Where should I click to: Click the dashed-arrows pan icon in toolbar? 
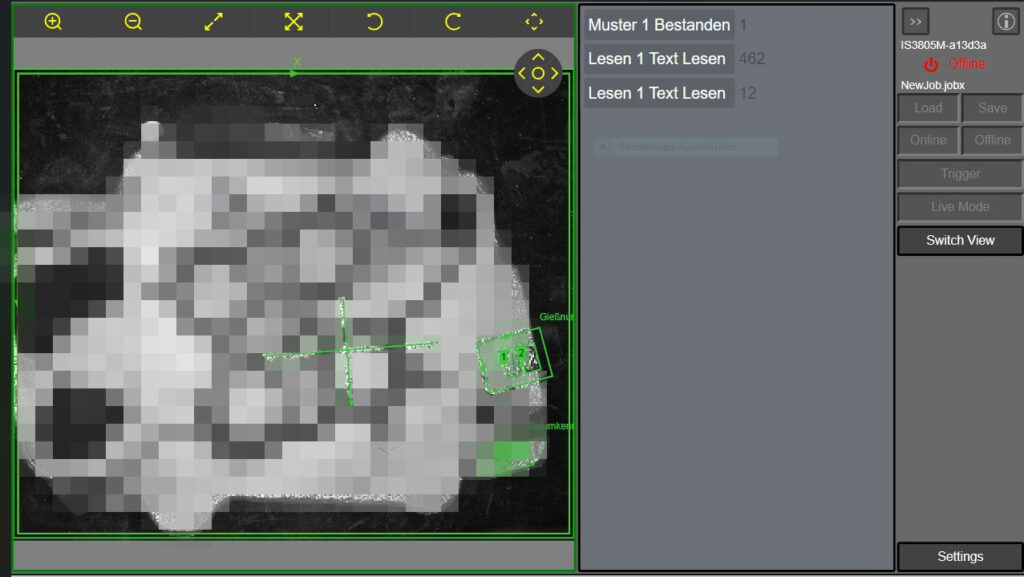[x=534, y=21]
